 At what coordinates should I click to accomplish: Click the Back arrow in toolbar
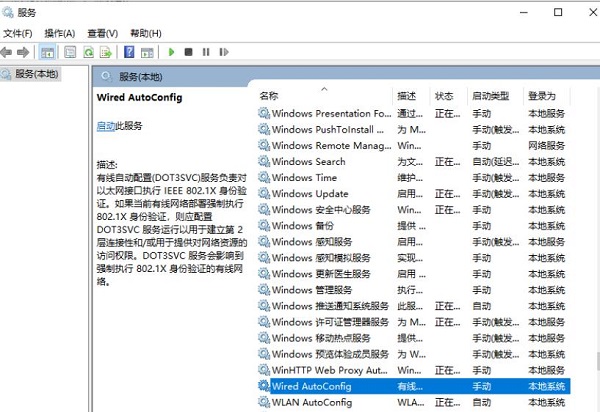[8, 51]
